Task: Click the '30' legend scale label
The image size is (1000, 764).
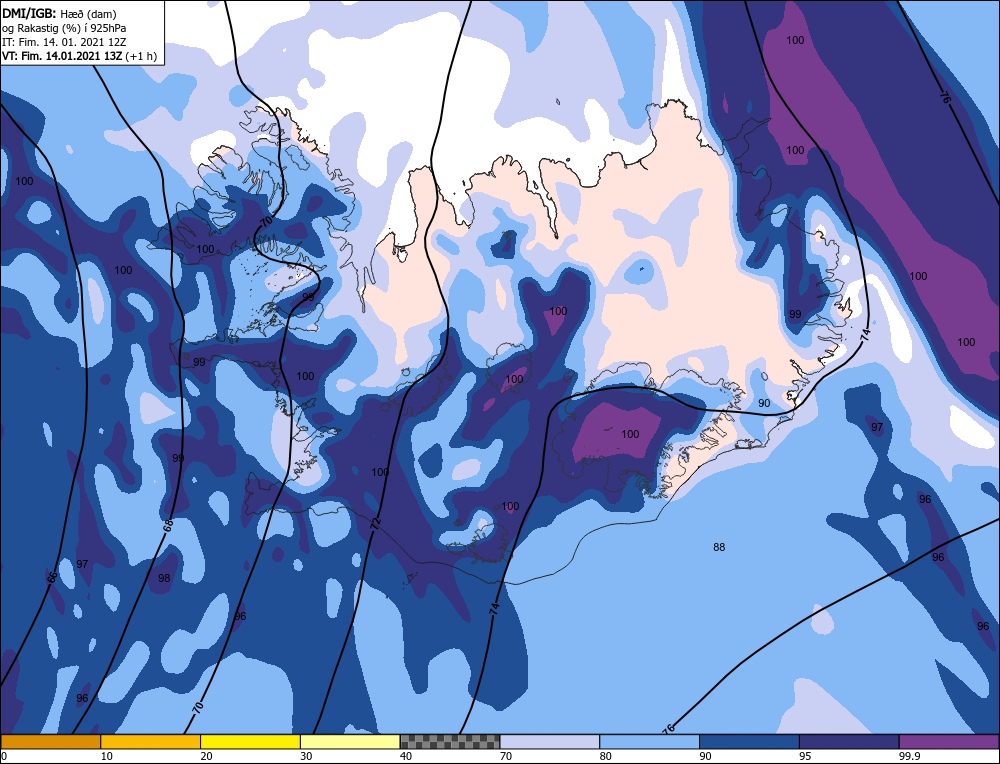Action: (x=306, y=756)
